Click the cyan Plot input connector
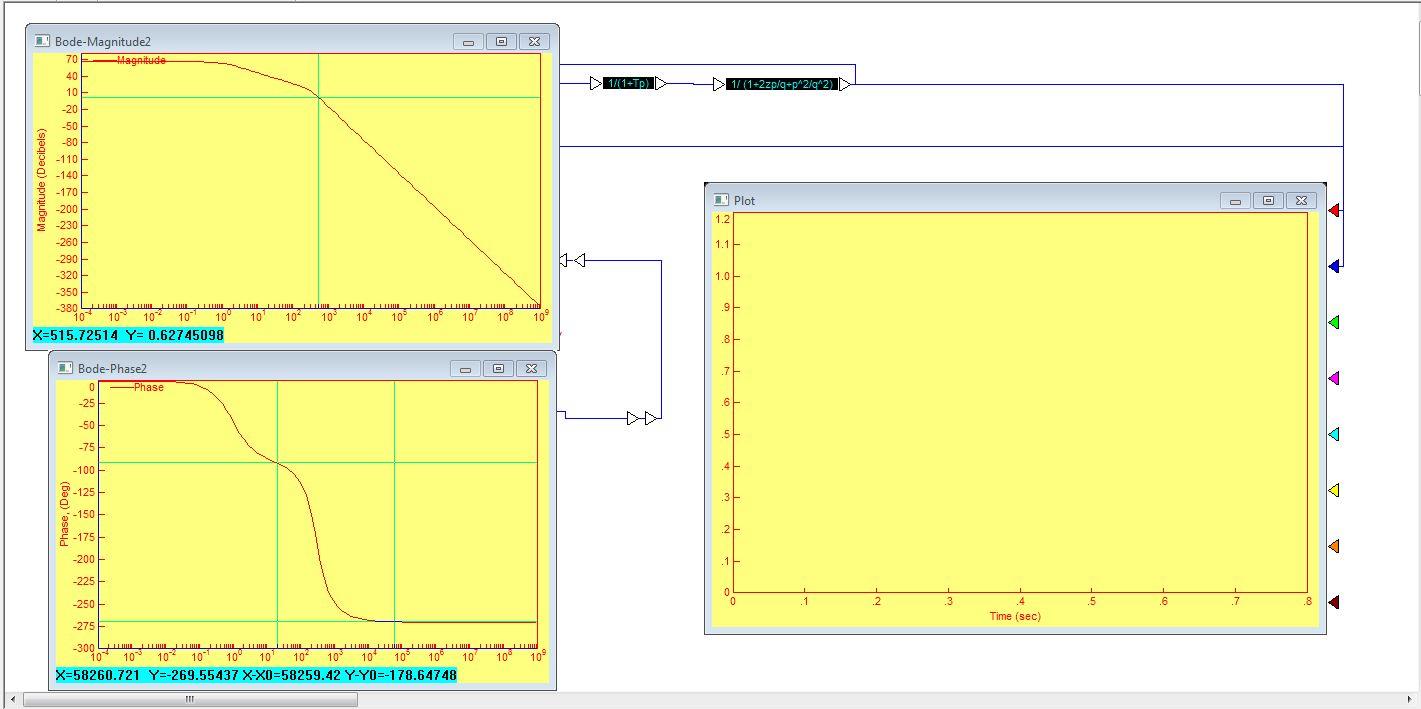Image resolution: width=1421 pixels, height=709 pixels. coord(1334,434)
